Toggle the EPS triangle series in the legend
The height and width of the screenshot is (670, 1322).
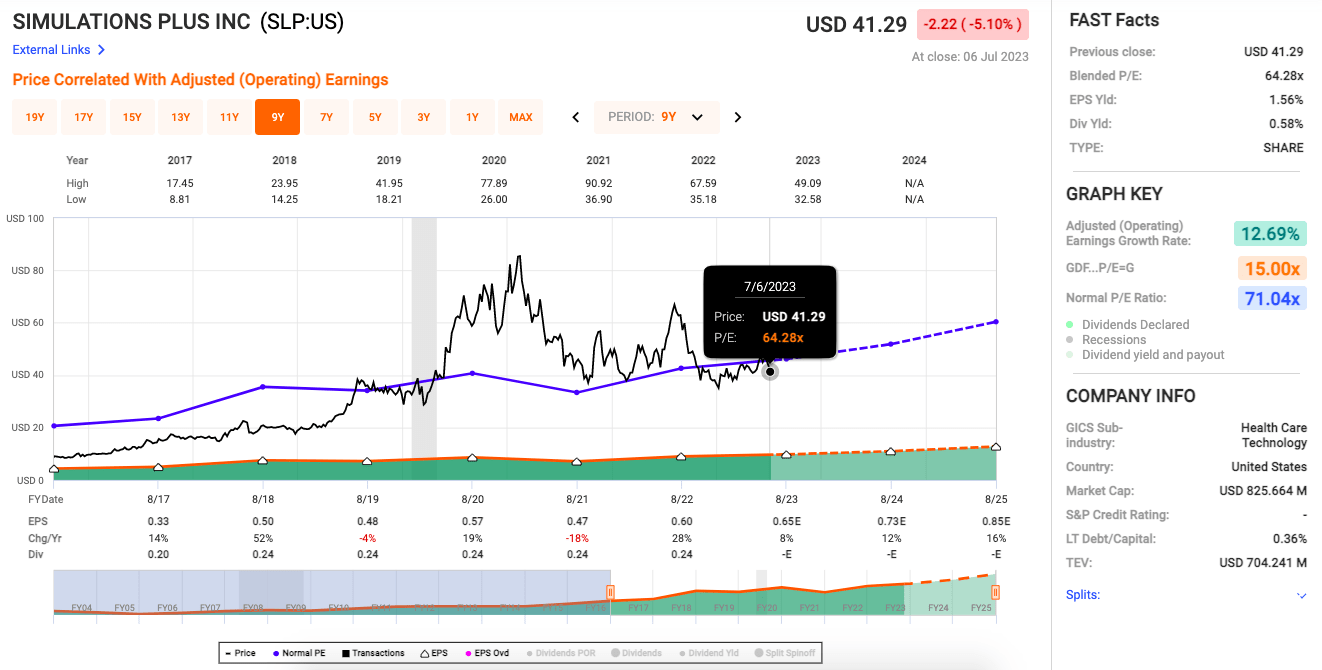click(436, 652)
